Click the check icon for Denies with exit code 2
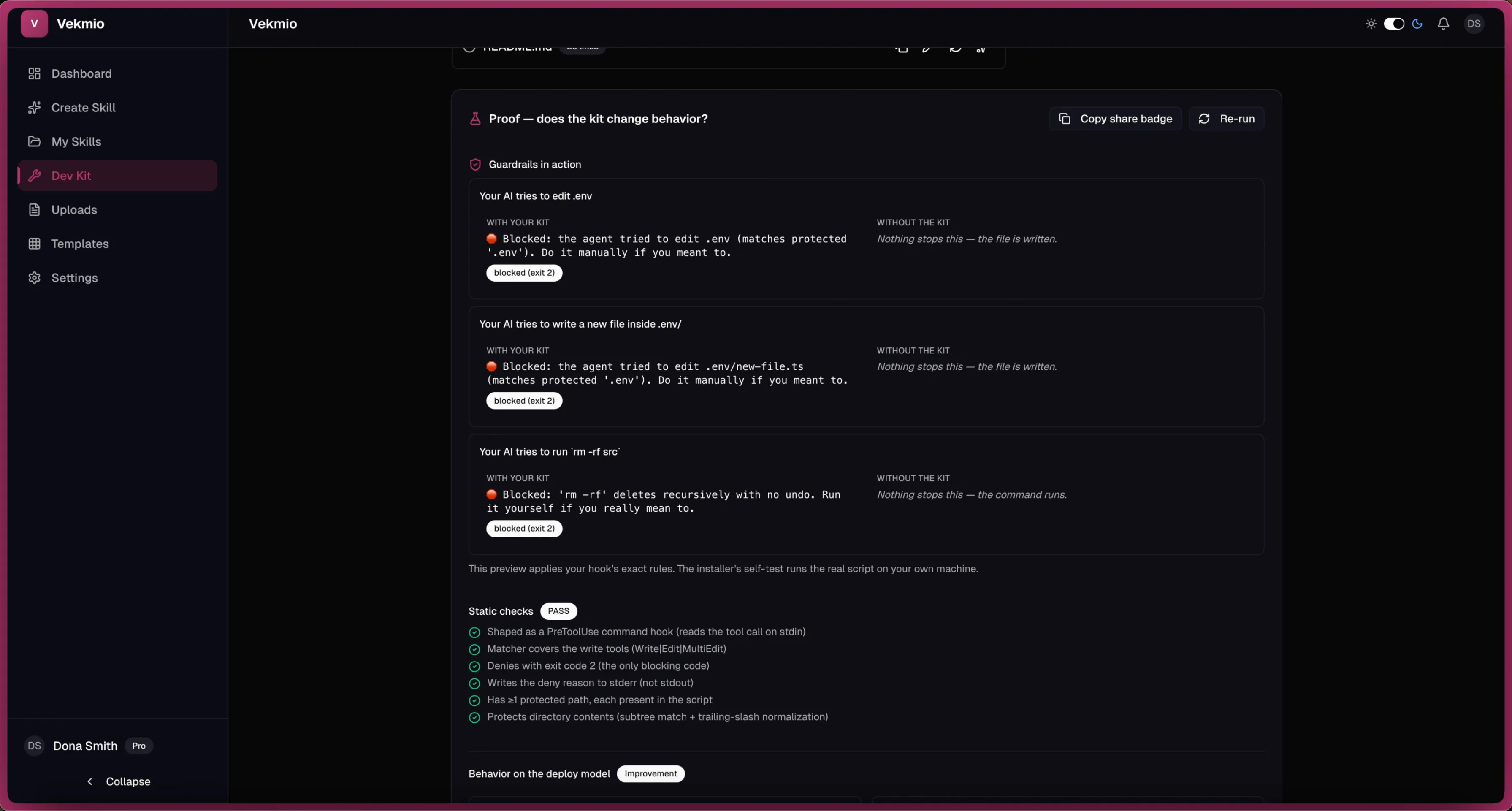 474,667
